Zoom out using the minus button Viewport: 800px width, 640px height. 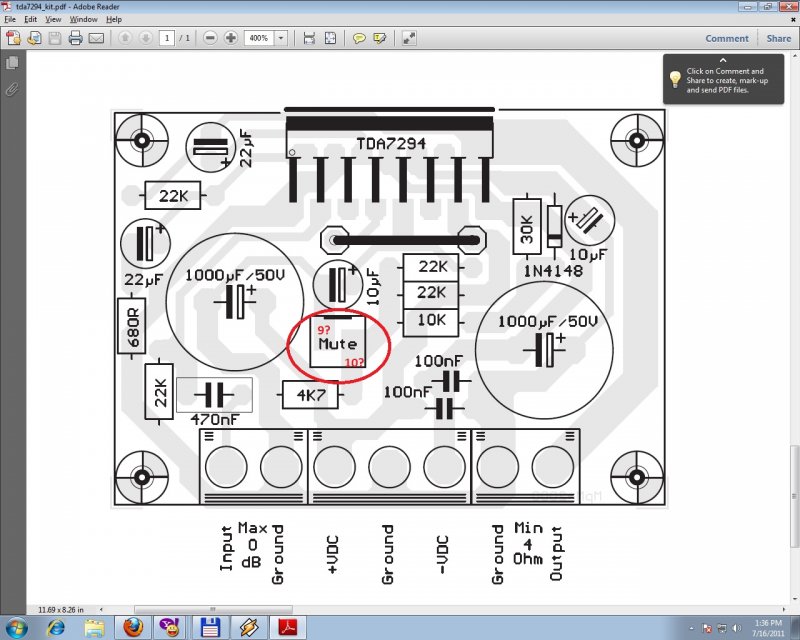[x=210, y=38]
